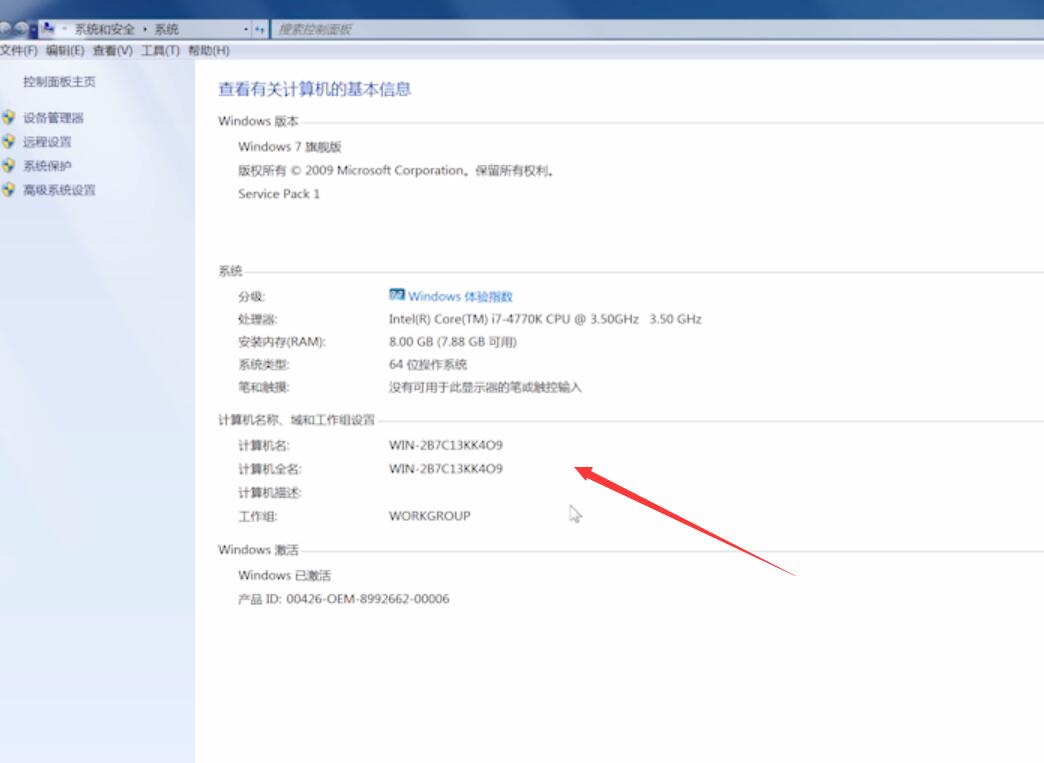
Task: Open the Windows 体验指数 link
Action: tap(460, 296)
